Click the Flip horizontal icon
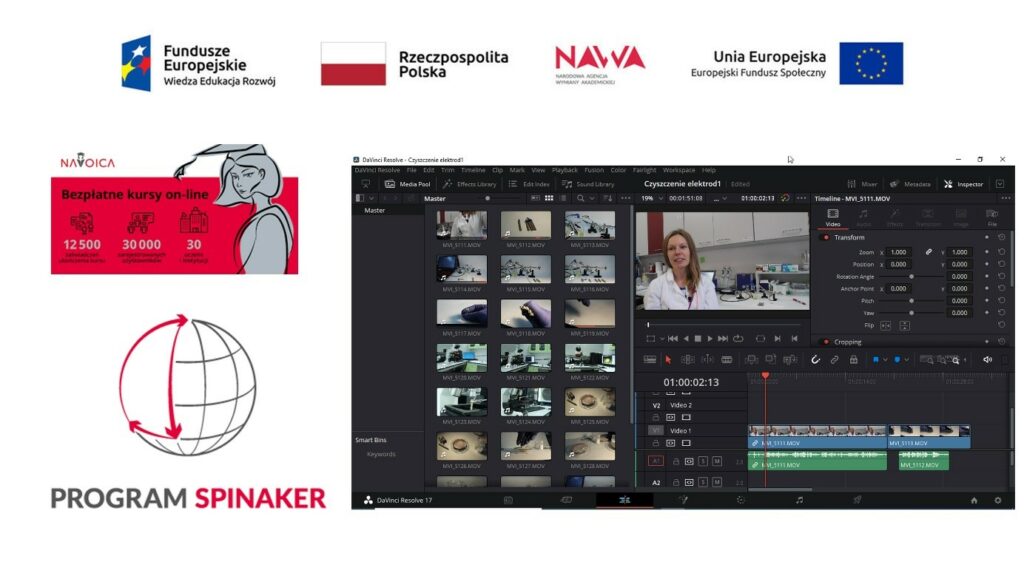Image resolution: width=1024 pixels, height=576 pixels. click(x=886, y=326)
